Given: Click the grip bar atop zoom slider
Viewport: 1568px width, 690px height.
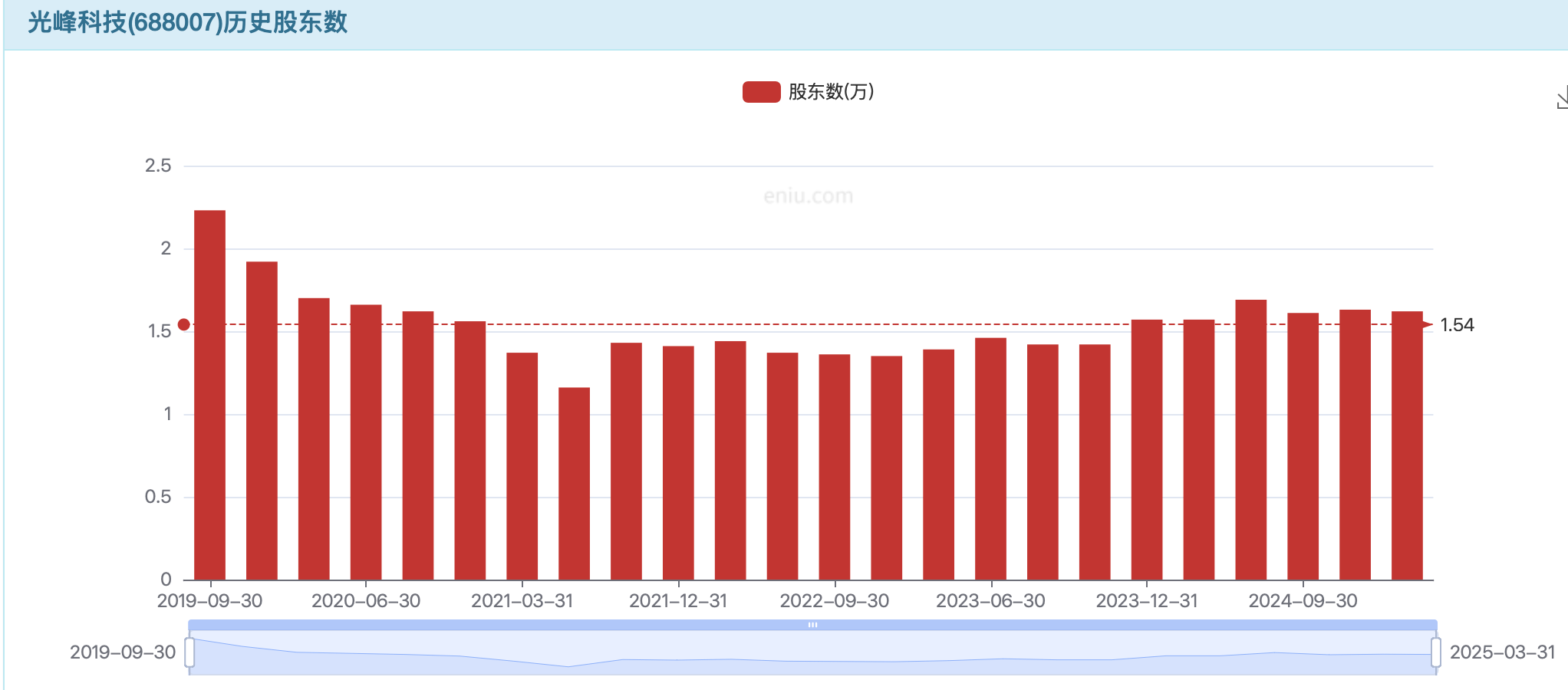Looking at the screenshot, I should (x=812, y=625).
